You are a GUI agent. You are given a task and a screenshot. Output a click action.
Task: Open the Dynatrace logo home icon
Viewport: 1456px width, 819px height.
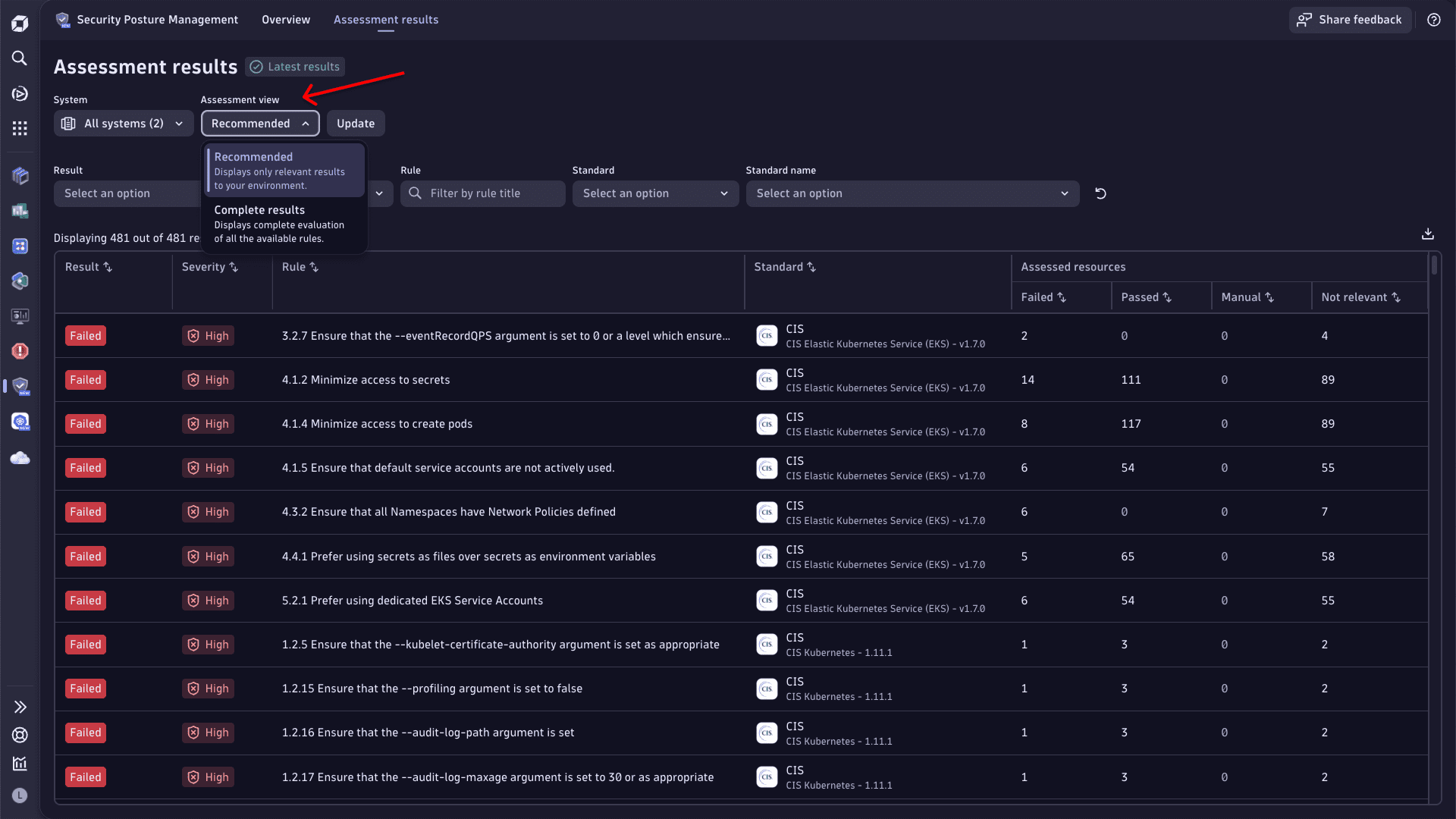pyautogui.click(x=20, y=24)
